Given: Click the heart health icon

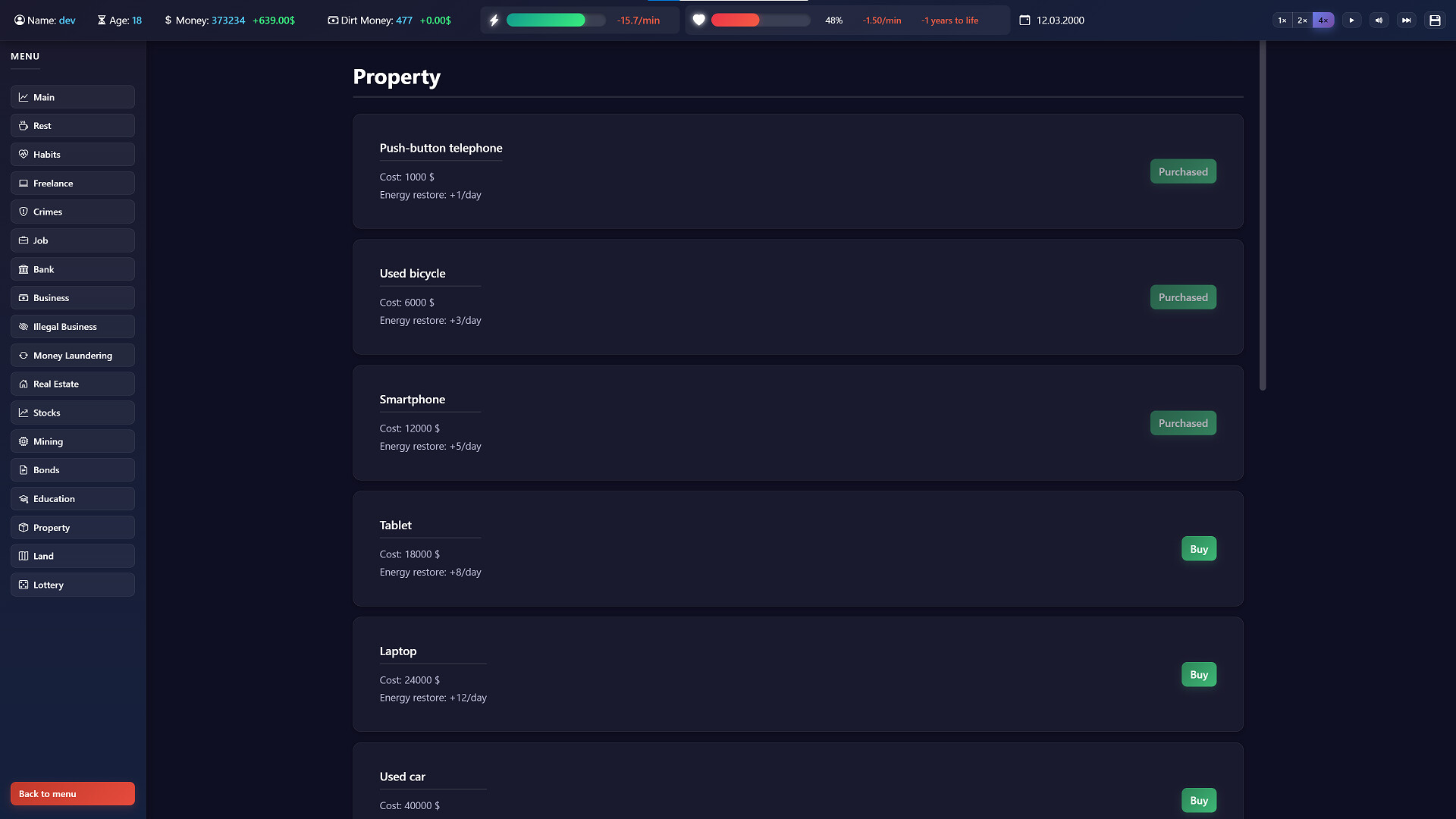Looking at the screenshot, I should coord(699,20).
